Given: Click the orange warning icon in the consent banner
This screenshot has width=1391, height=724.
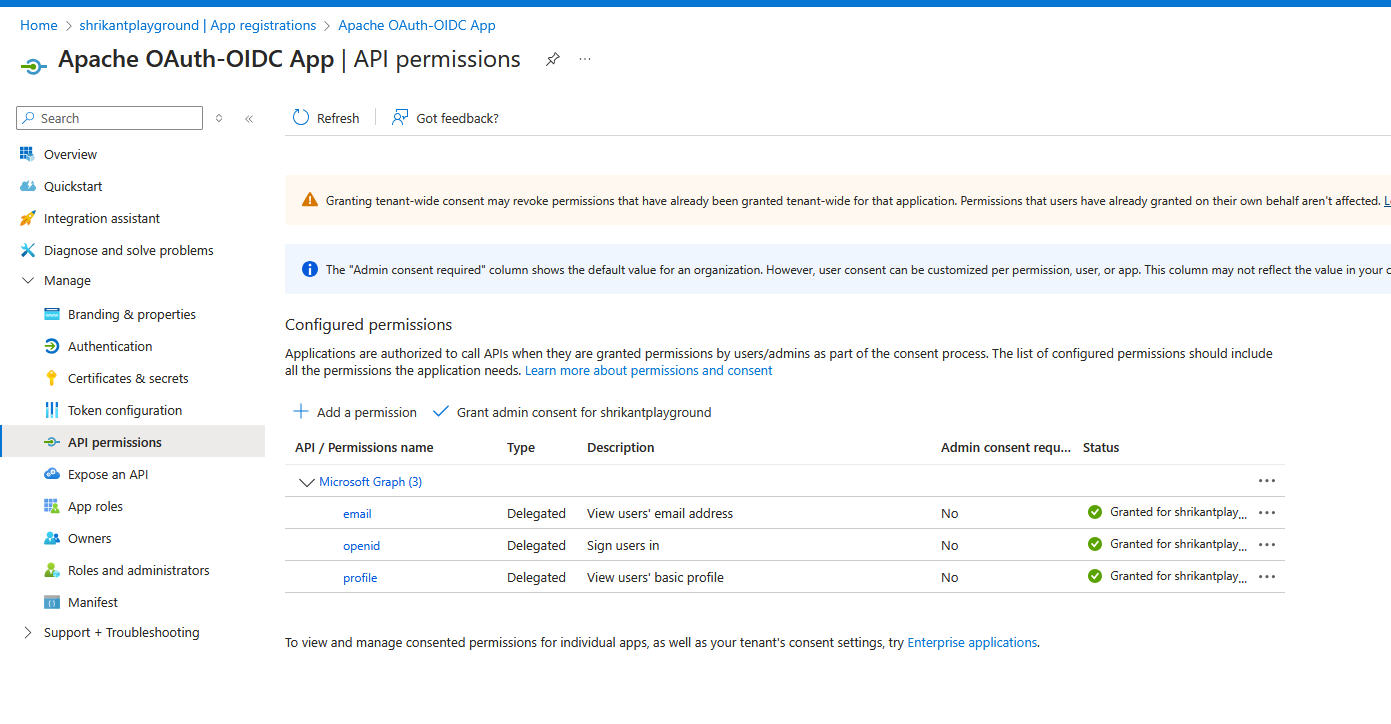Looking at the screenshot, I should pyautogui.click(x=310, y=200).
